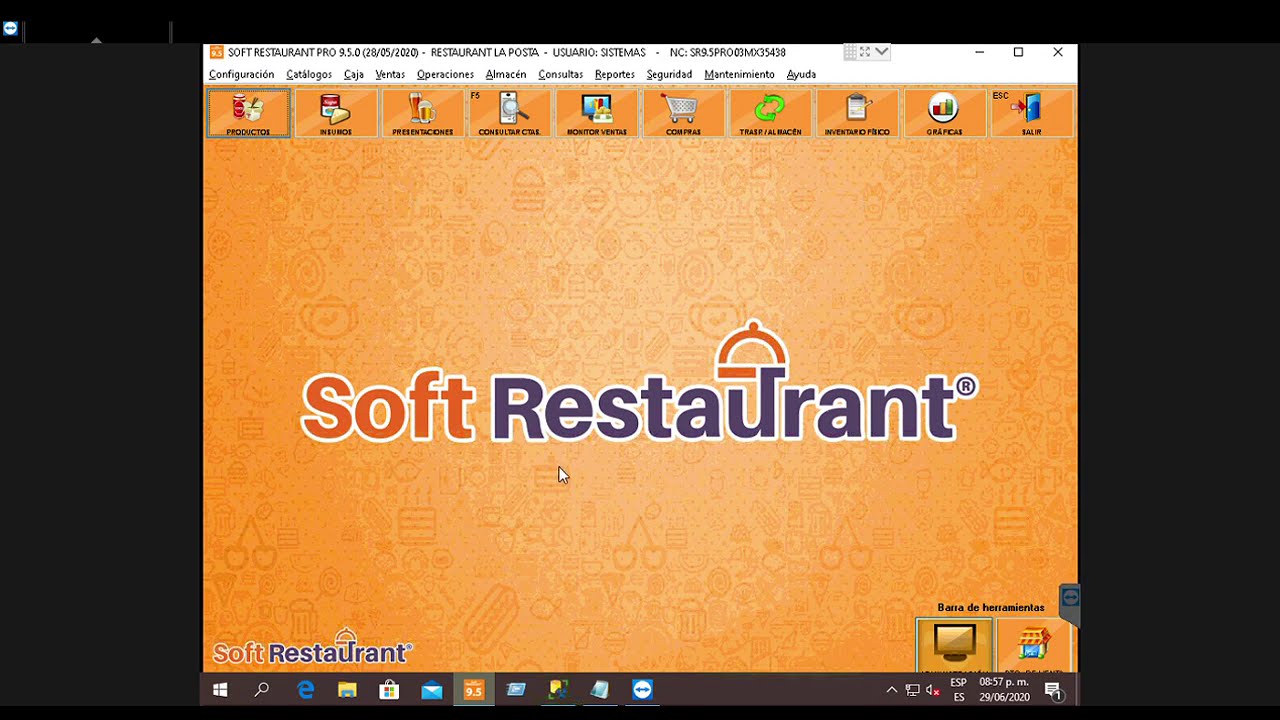Show hidden system tray icons
The width and height of the screenshot is (1280, 720).
(892, 690)
